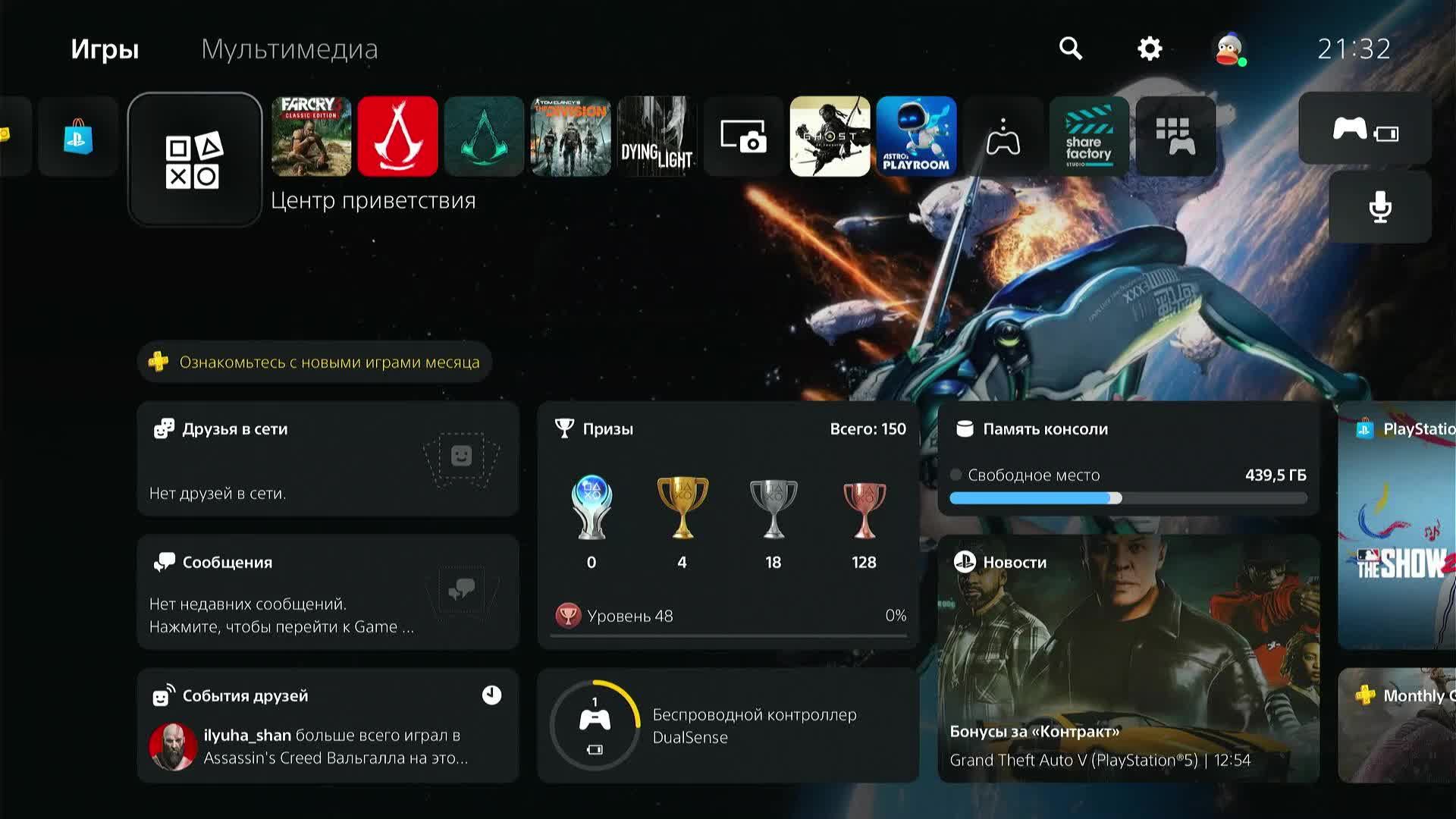Select the gold trophy icon
This screenshot has width=1456, height=819.
(x=682, y=507)
